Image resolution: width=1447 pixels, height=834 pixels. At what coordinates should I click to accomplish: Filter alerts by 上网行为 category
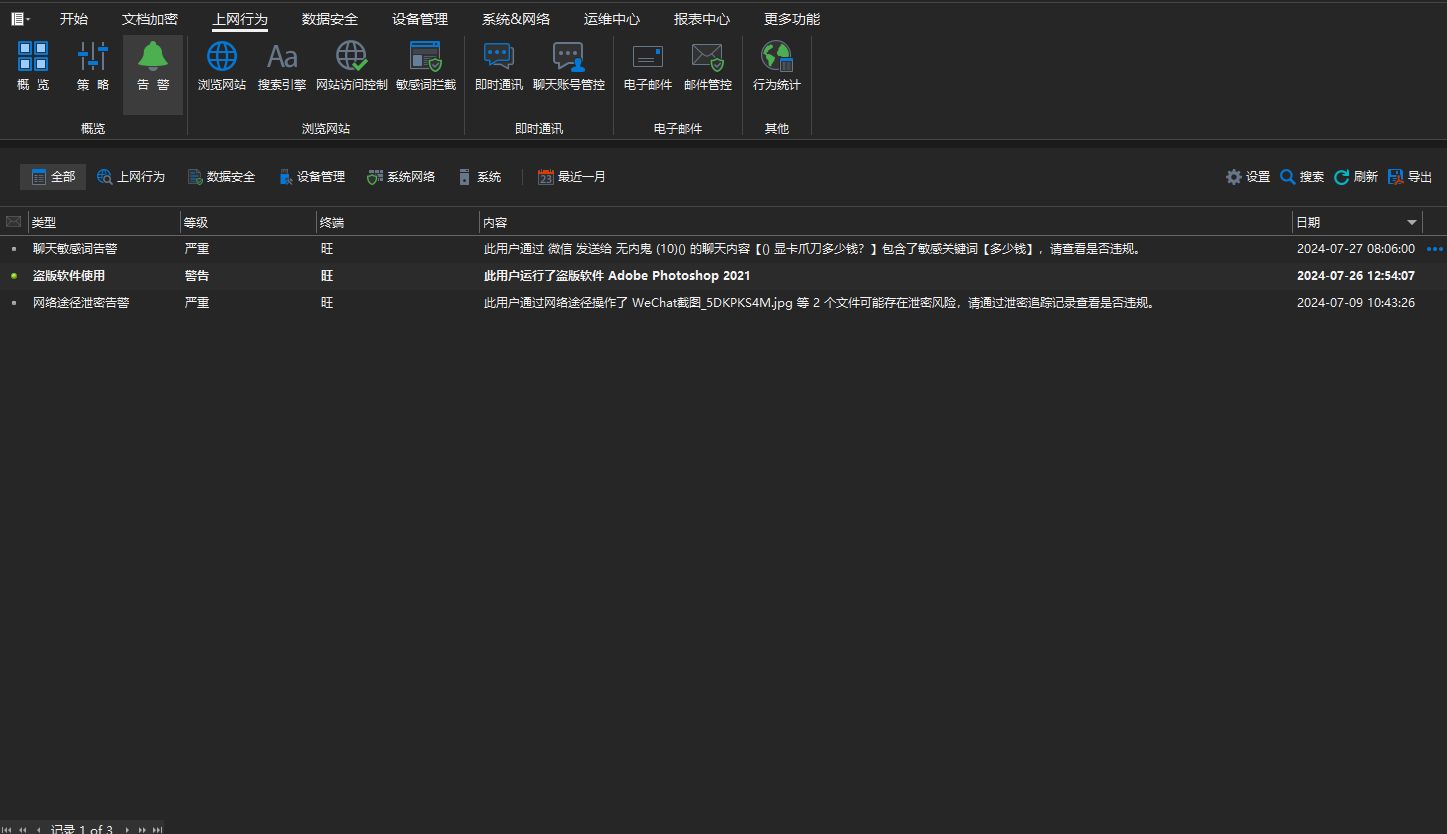pyautogui.click(x=131, y=177)
